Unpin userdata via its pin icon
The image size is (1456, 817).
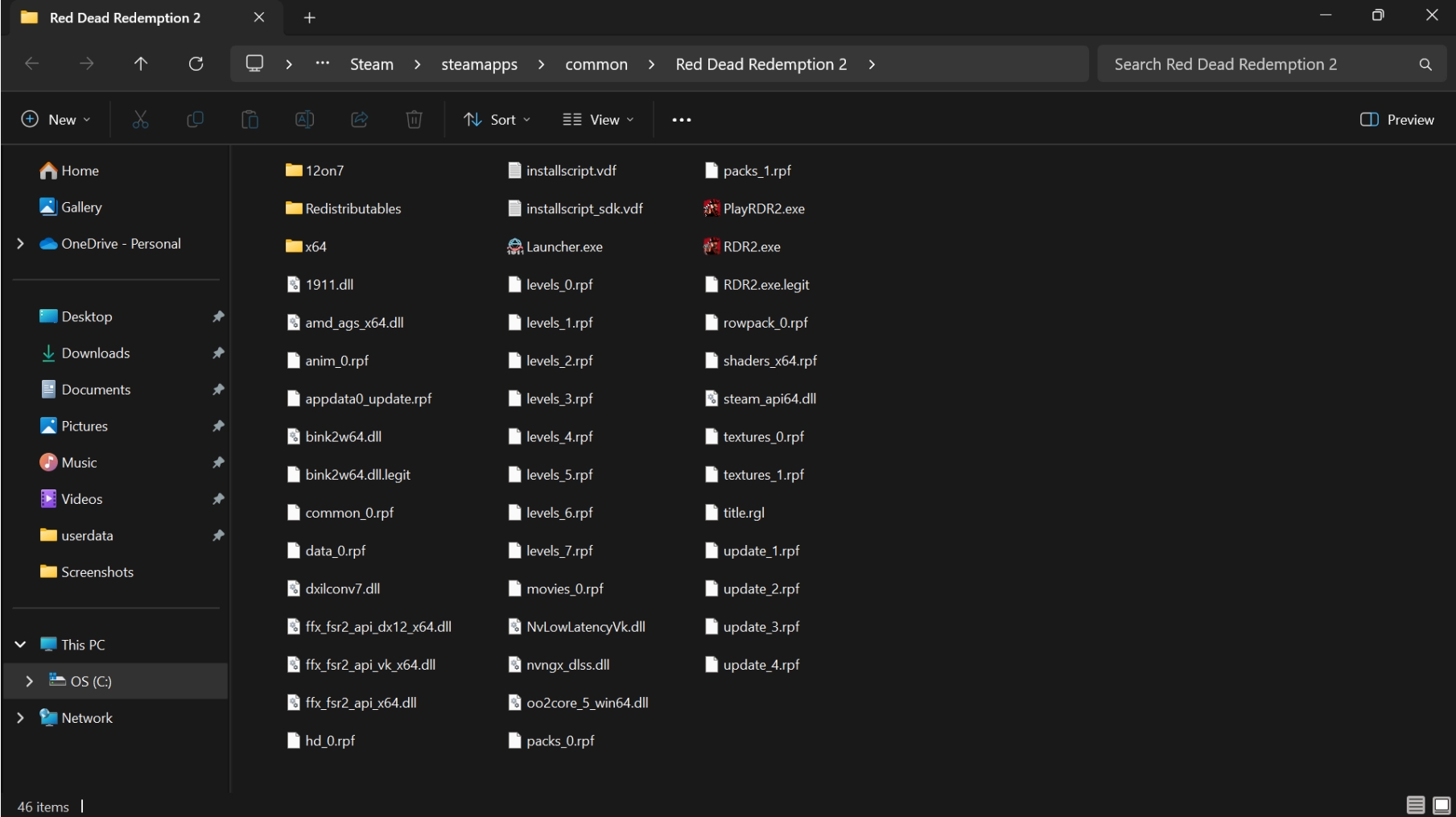click(218, 535)
